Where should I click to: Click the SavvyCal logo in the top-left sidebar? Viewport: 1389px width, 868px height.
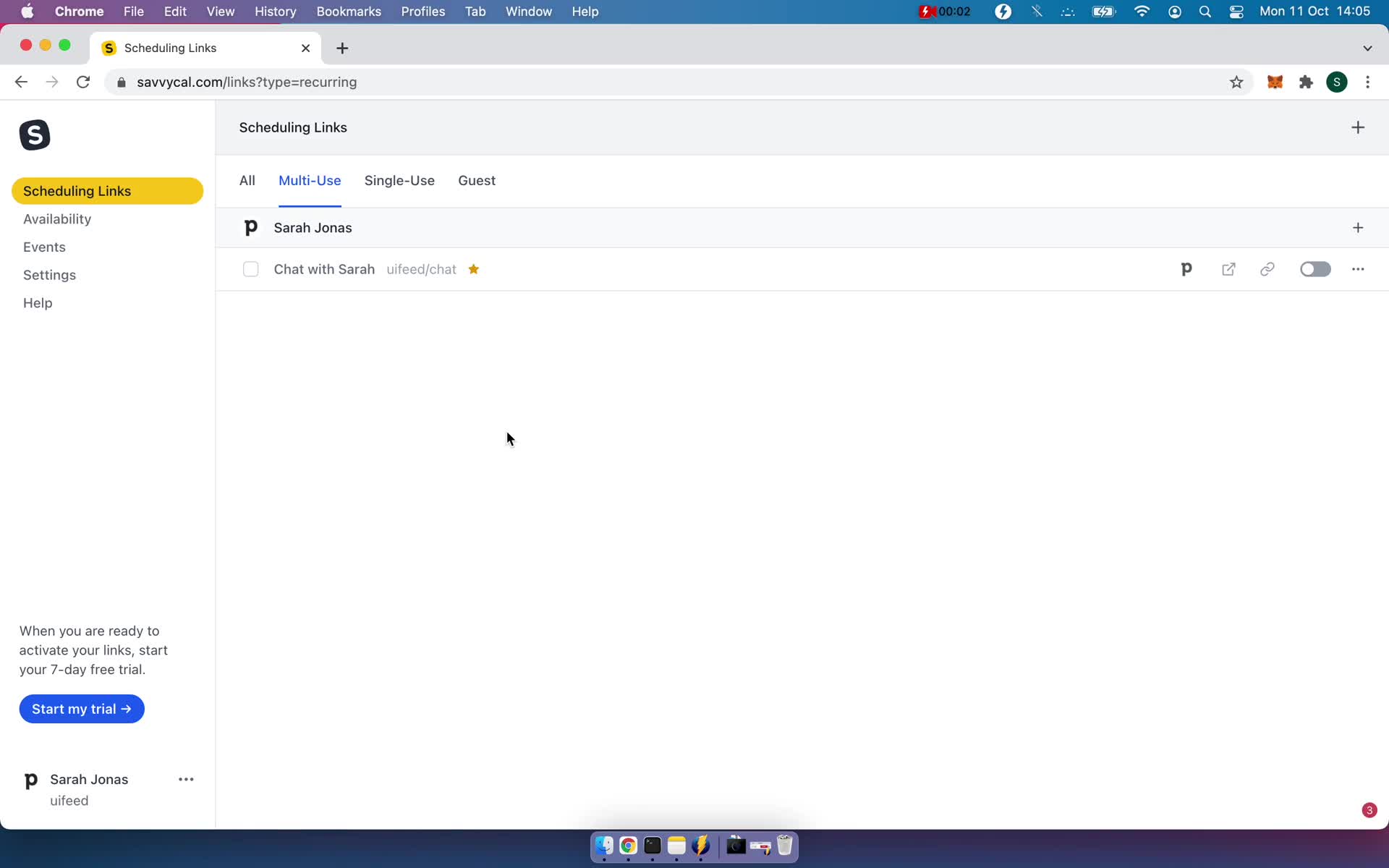pos(35,135)
